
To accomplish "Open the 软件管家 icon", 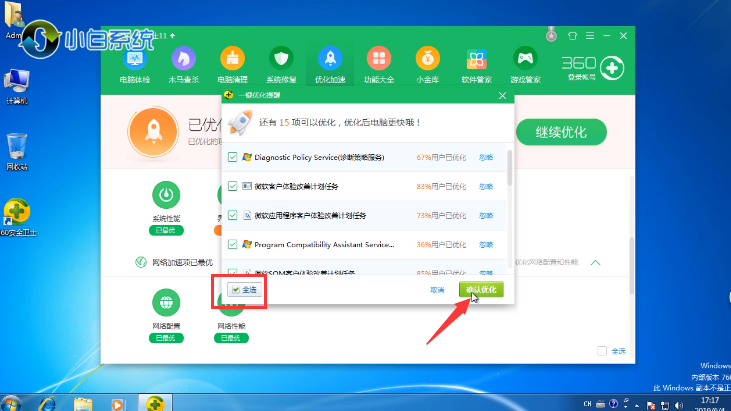I will [x=476, y=59].
